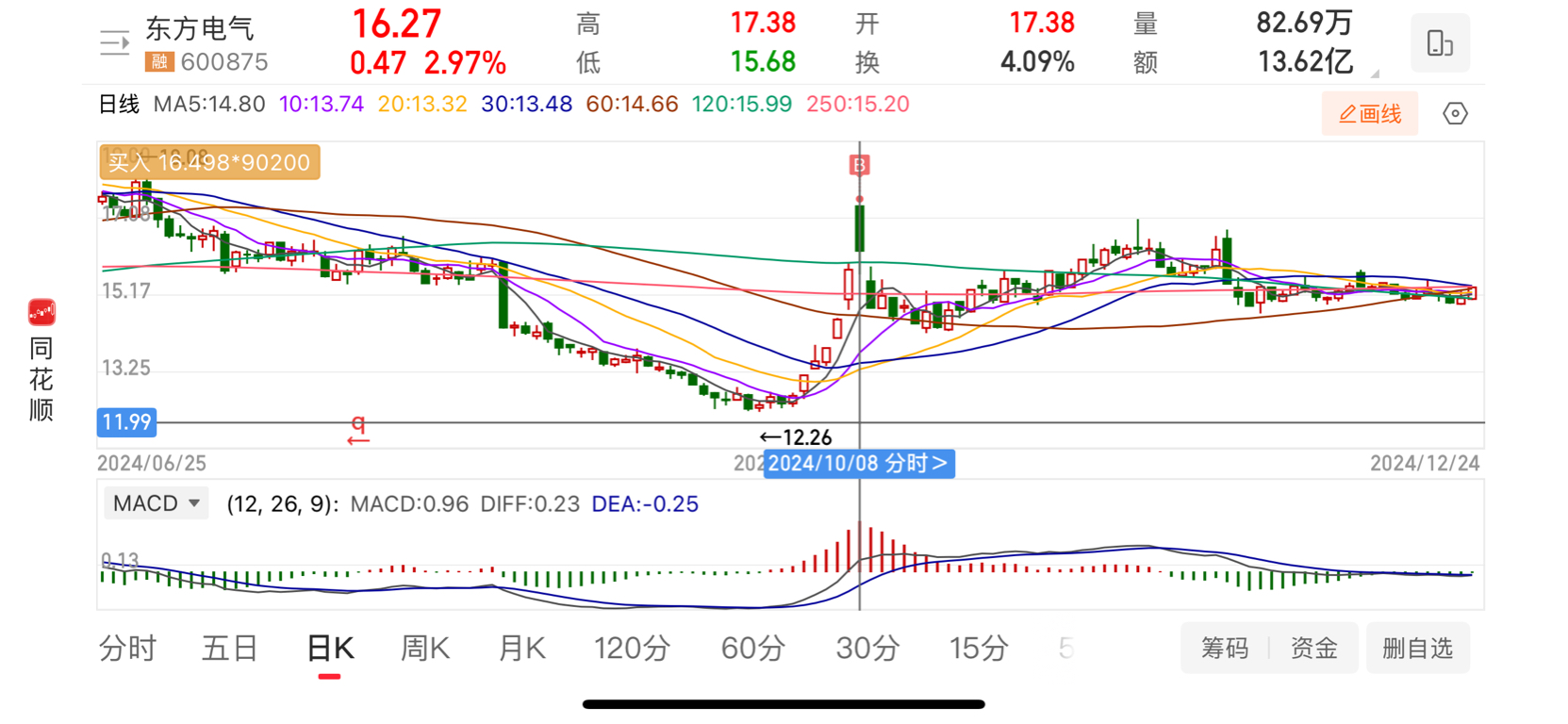Tap the DEA:-0.25 value
This screenshot has height=724, width=1568.
click(645, 504)
